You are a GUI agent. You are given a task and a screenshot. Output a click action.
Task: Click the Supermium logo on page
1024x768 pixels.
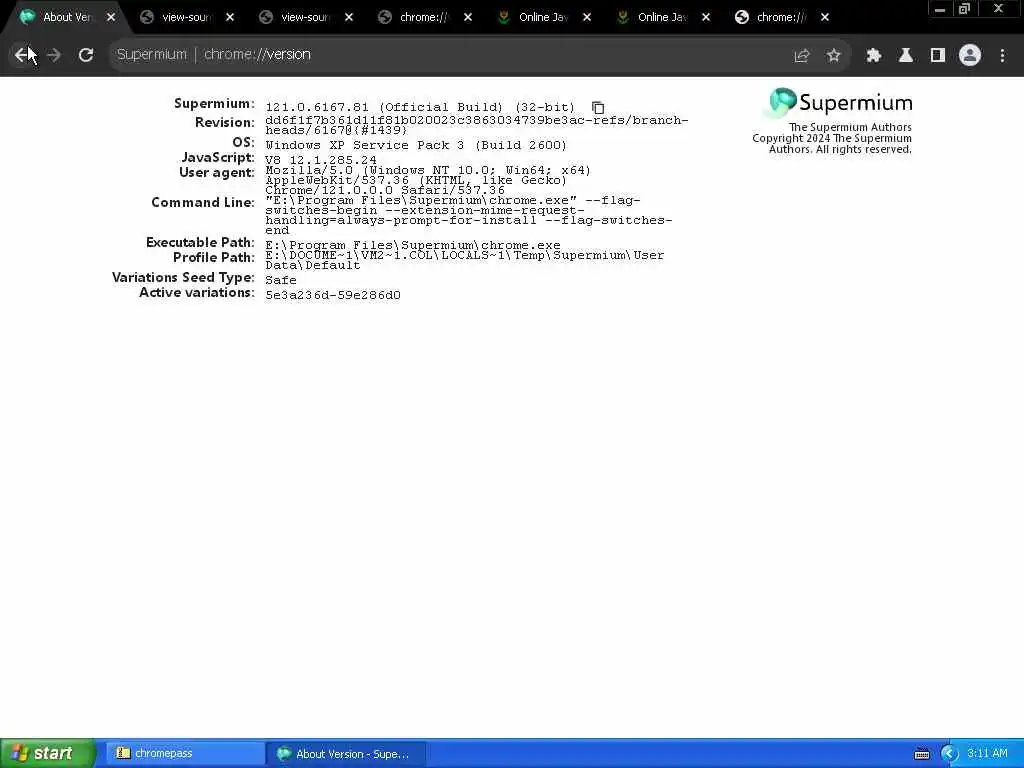[840, 103]
